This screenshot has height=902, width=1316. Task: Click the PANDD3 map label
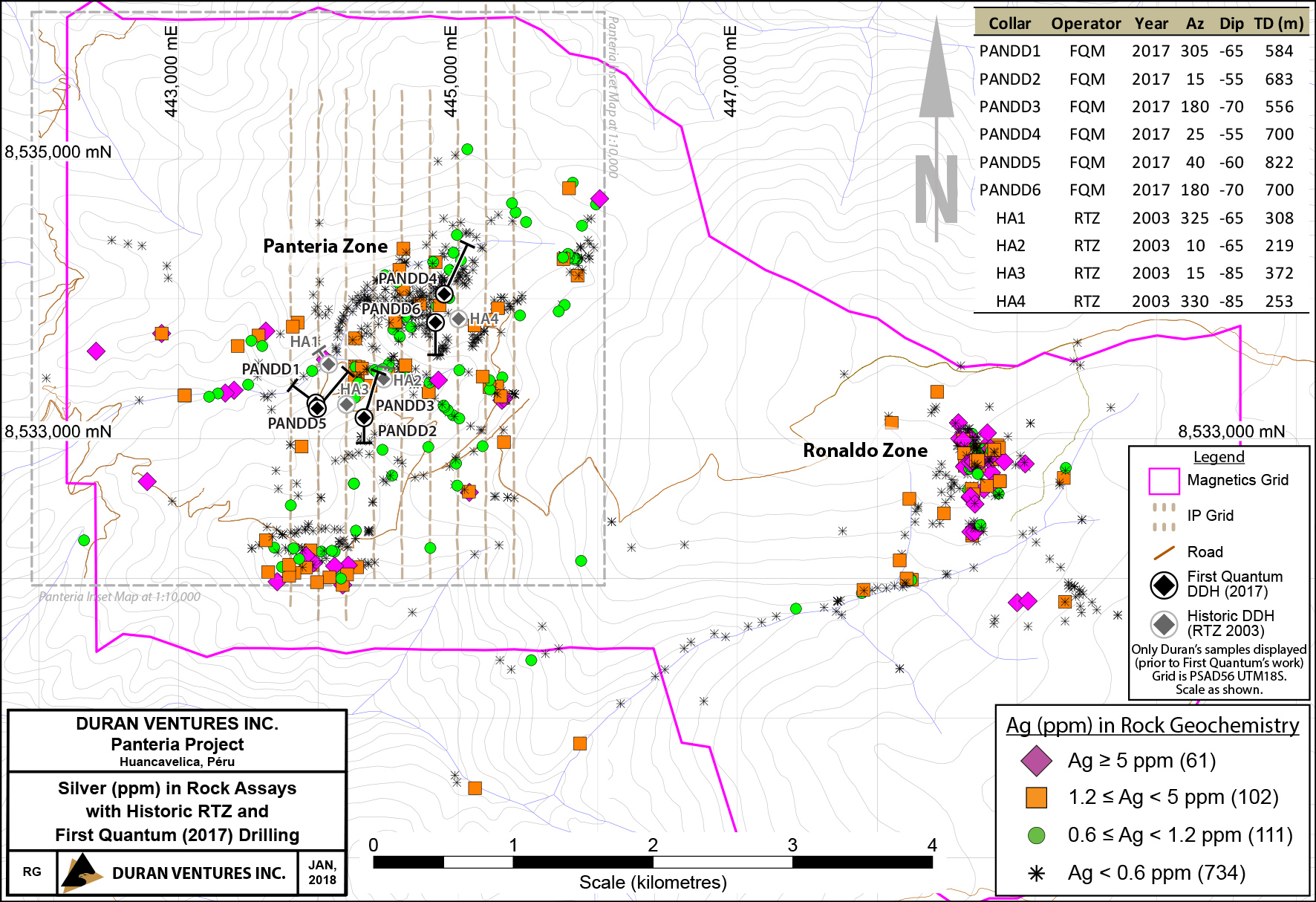[405, 406]
